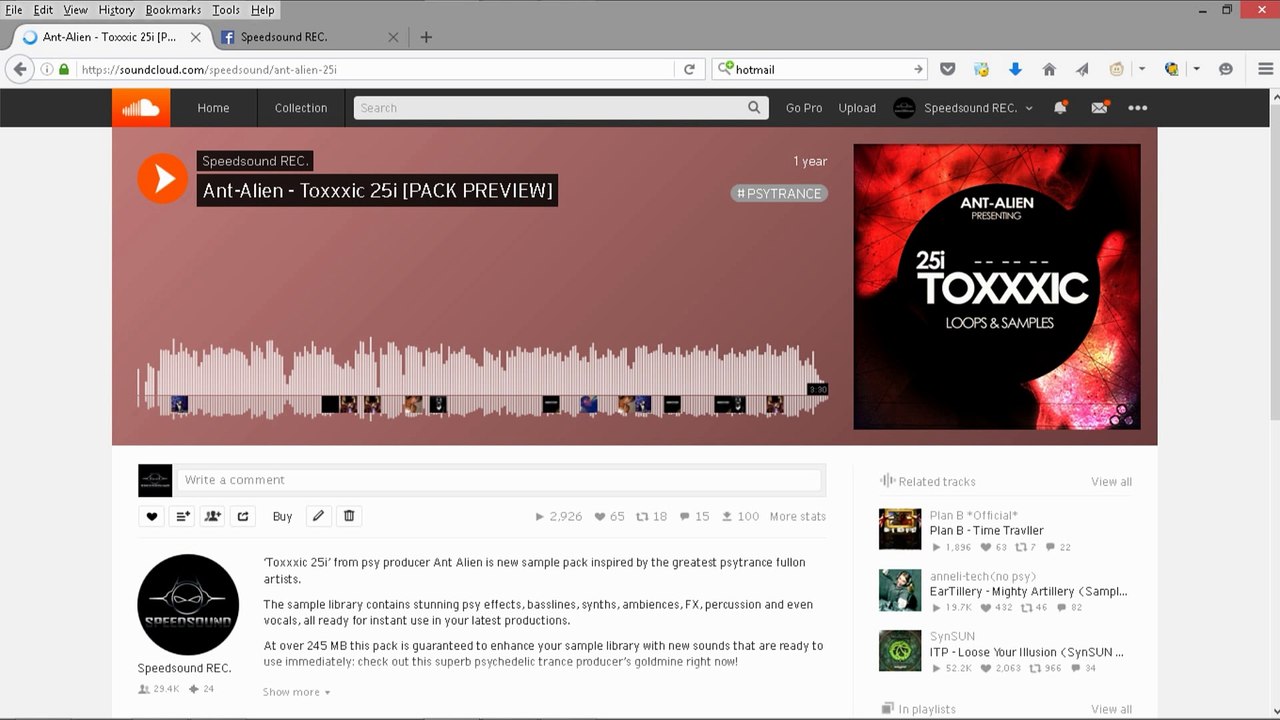The width and height of the screenshot is (1280, 720).
Task: Play the Ant-Alien Toxxxic 25i track
Action: (162, 179)
